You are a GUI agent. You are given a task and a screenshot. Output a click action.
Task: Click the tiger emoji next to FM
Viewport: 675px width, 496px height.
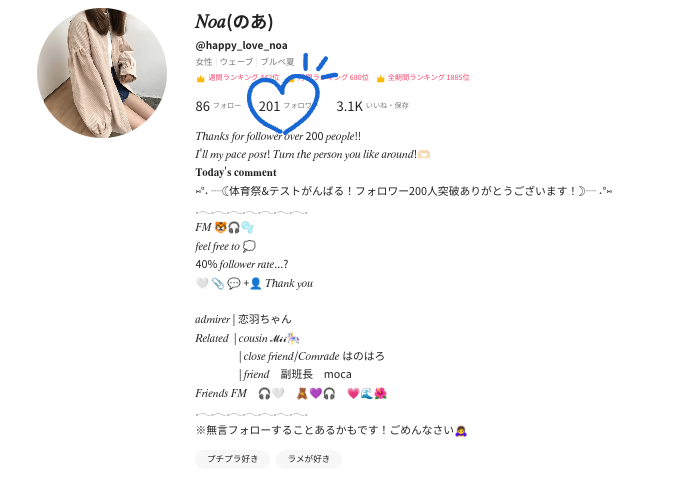(x=220, y=227)
